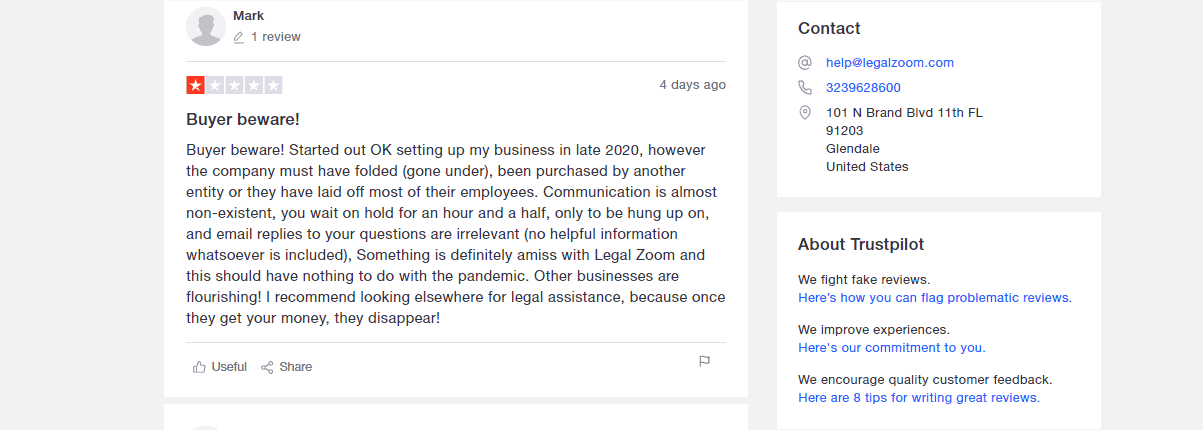The width and height of the screenshot is (1203, 430).
Task: Click the one-star rating graphic
Action: pyautogui.click(x=234, y=85)
